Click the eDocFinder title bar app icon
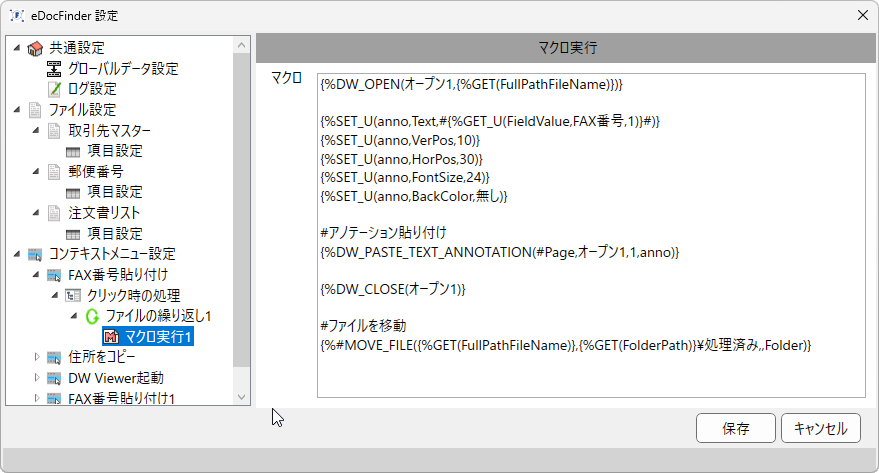This screenshot has height=473, width=879. [17, 16]
